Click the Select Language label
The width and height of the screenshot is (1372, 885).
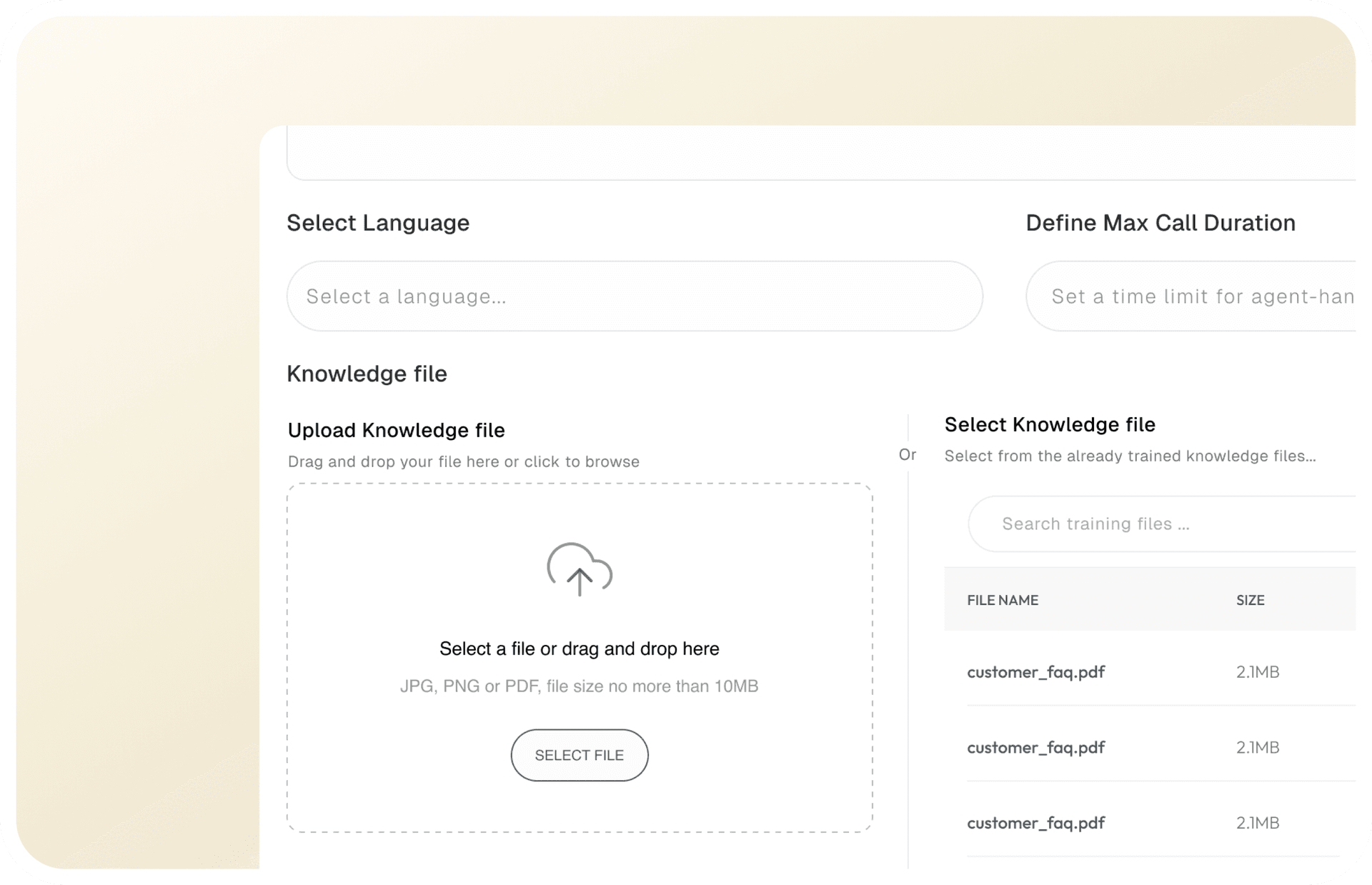pyautogui.click(x=378, y=223)
